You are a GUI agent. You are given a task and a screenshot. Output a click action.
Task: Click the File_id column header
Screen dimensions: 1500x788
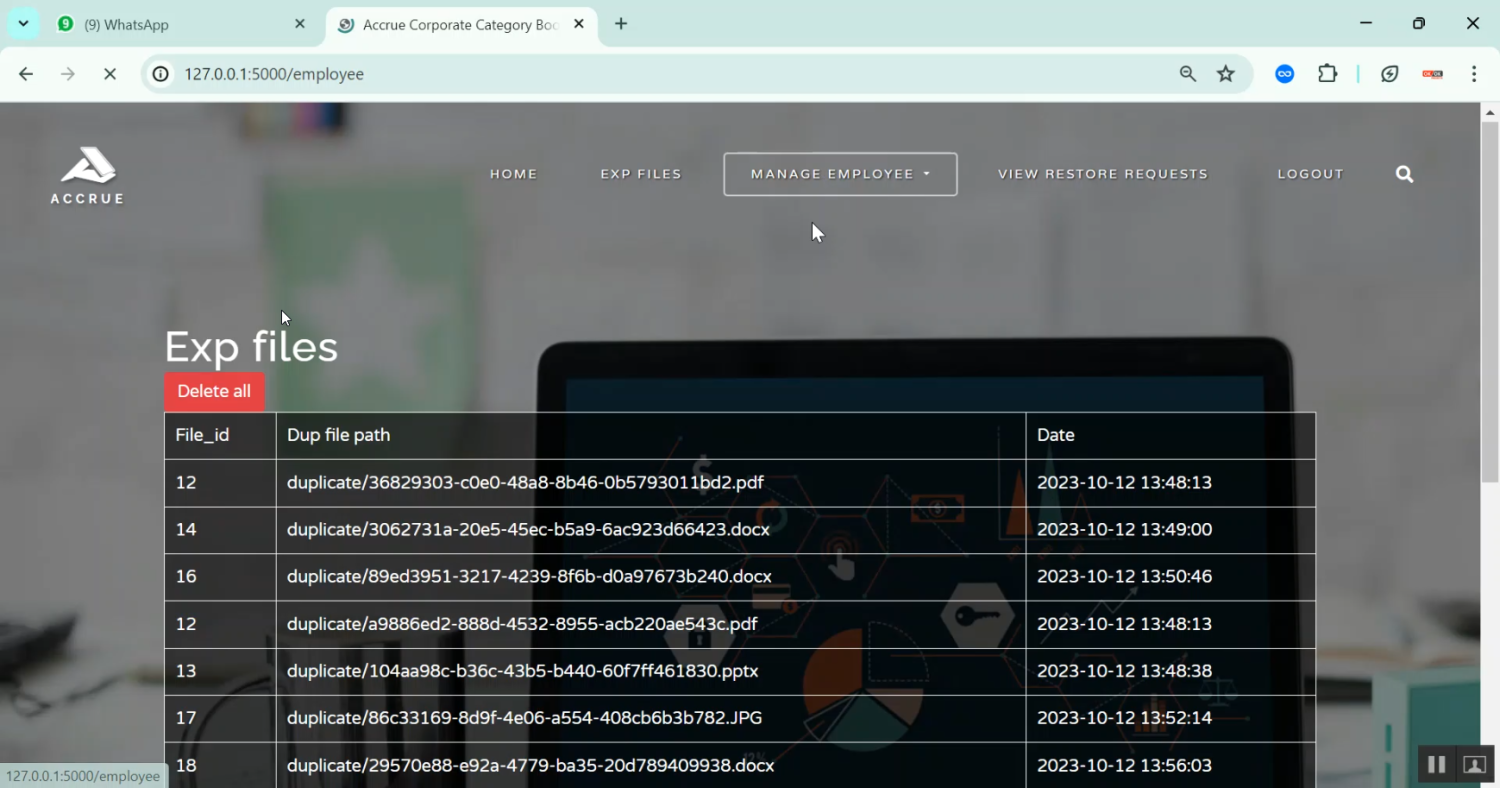click(x=220, y=435)
